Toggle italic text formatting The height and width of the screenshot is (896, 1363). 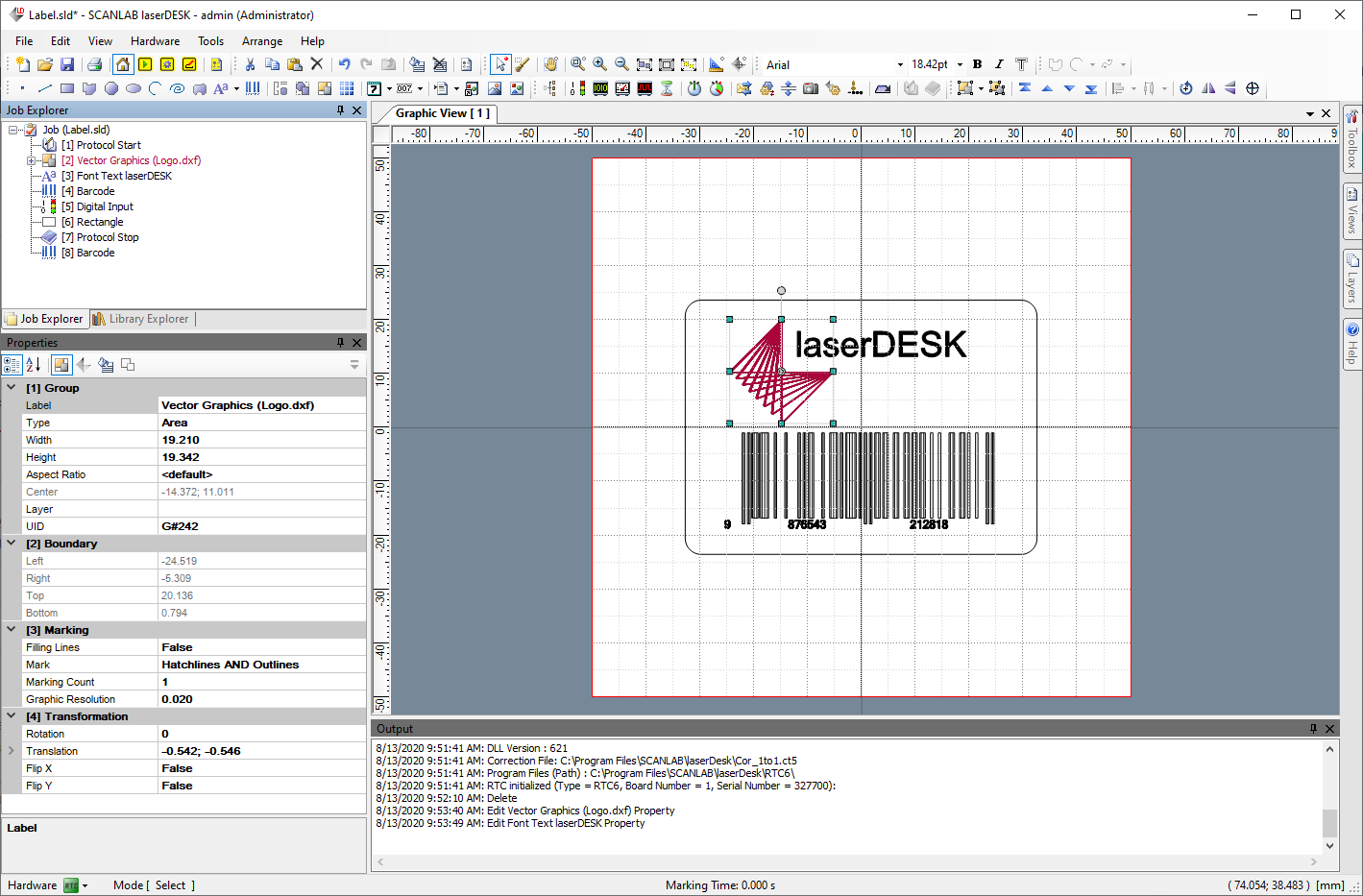999,64
